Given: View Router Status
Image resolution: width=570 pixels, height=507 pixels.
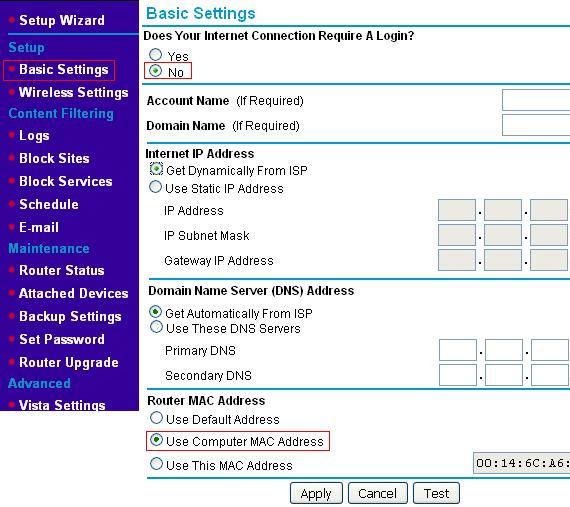Looking at the screenshot, I should [x=62, y=270].
